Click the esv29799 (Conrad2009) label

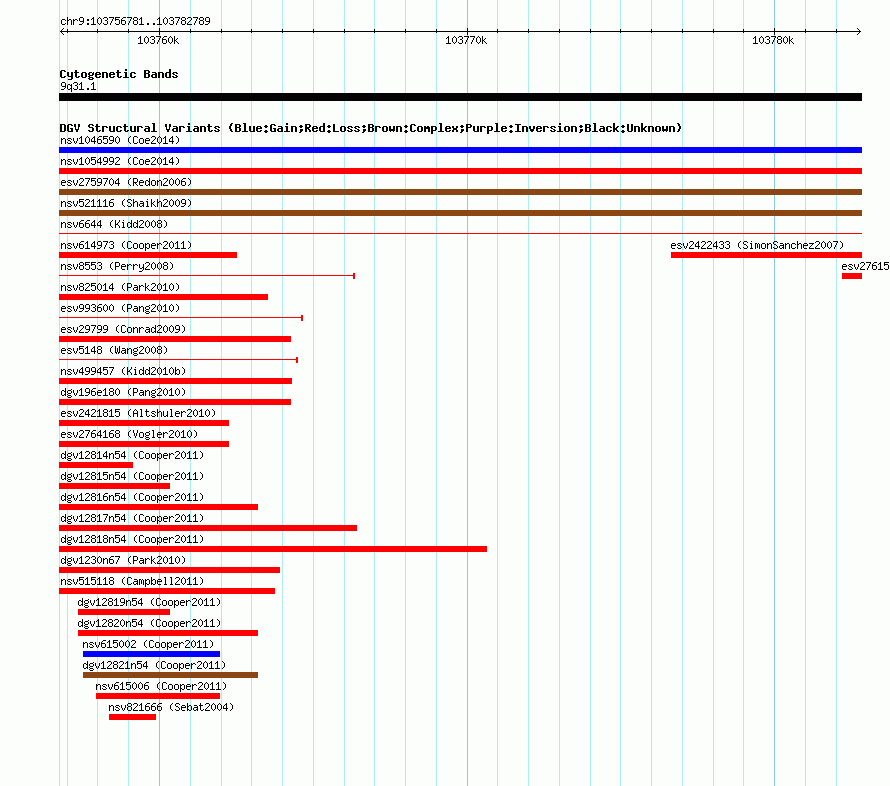(x=123, y=329)
